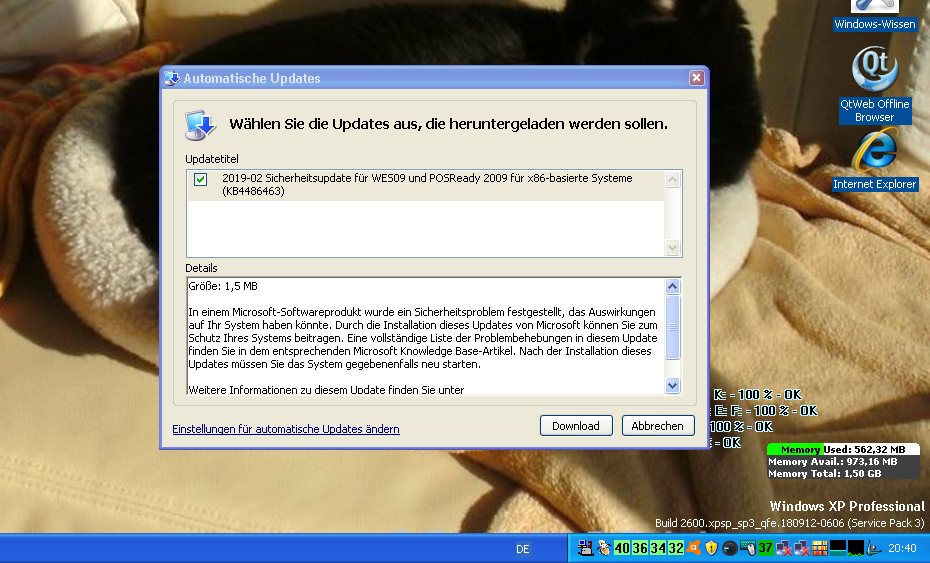This screenshot has width=930, height=563.
Task: Click the temperature 40 tray icon
Action: tap(622, 548)
